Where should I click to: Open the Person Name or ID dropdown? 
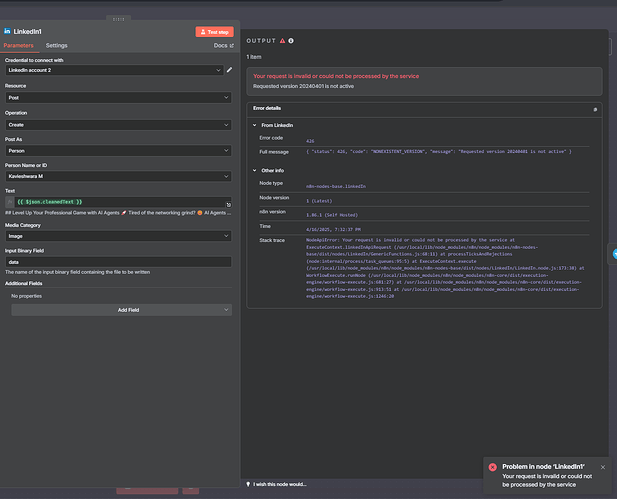(x=118, y=176)
